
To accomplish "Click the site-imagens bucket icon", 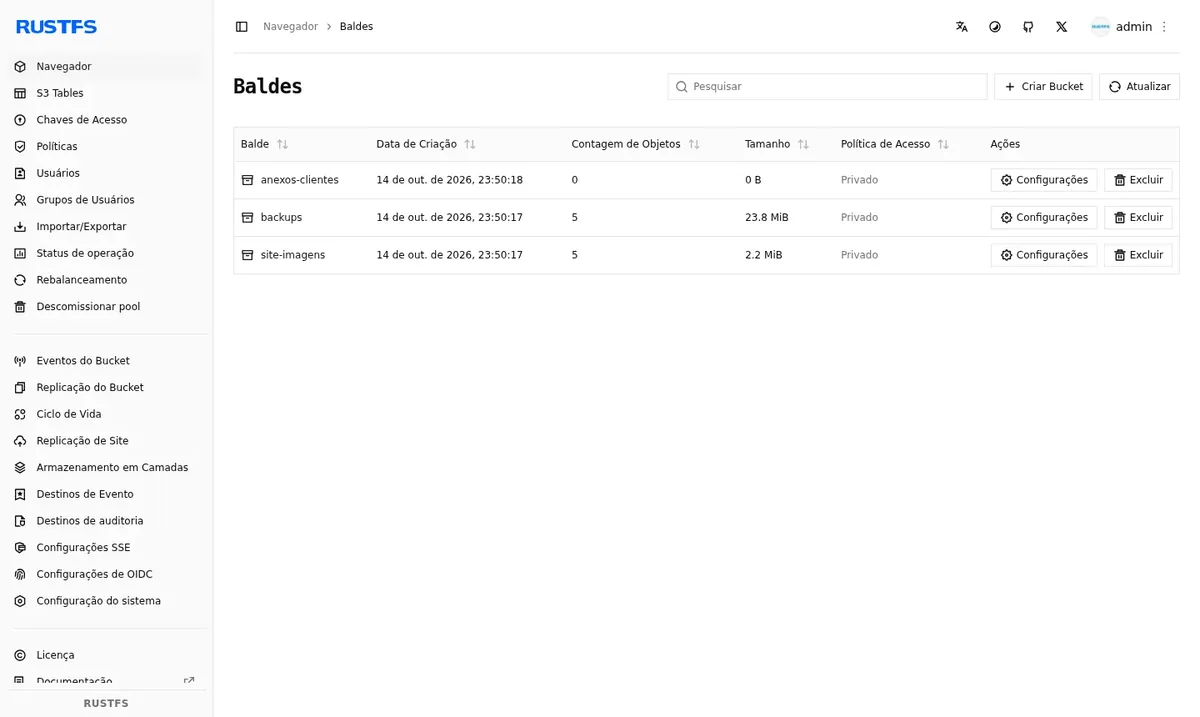I will click(x=247, y=255).
